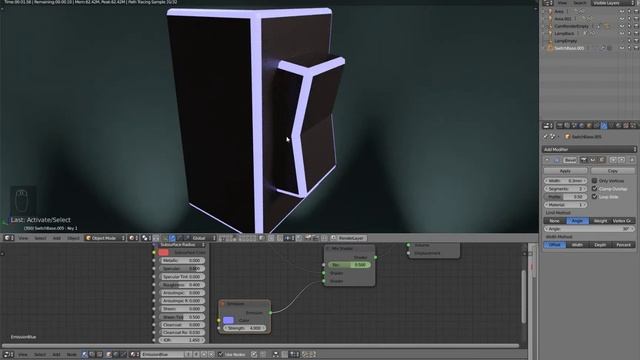
Task: Remove the Bevel modifier with X
Action: coord(632,160)
